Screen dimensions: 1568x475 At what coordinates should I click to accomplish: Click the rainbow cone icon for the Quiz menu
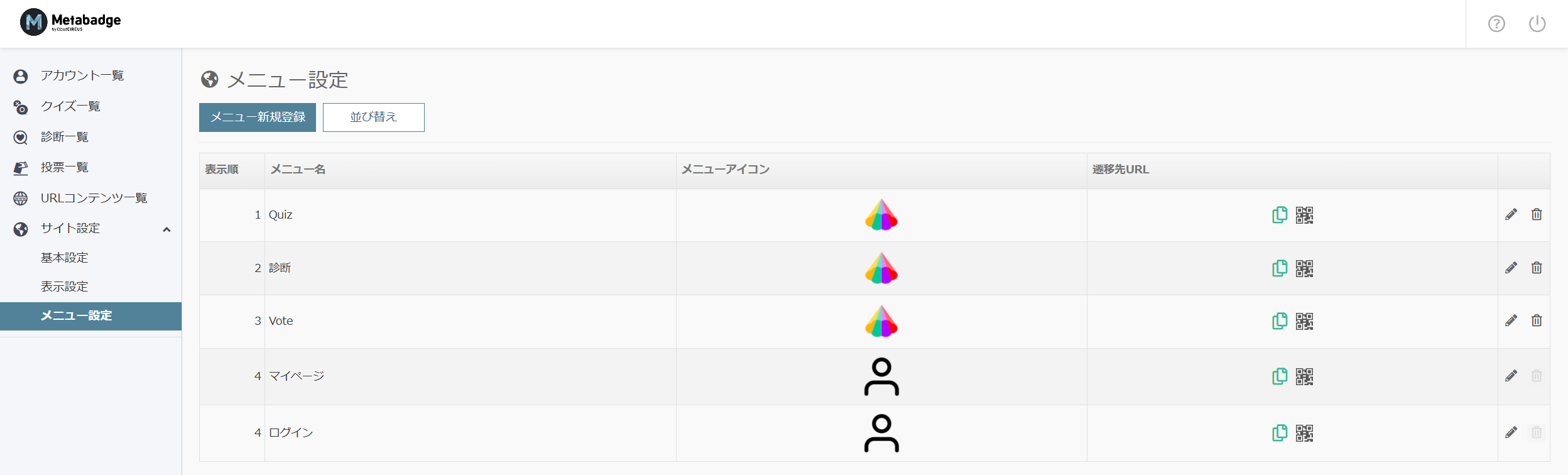click(x=882, y=215)
